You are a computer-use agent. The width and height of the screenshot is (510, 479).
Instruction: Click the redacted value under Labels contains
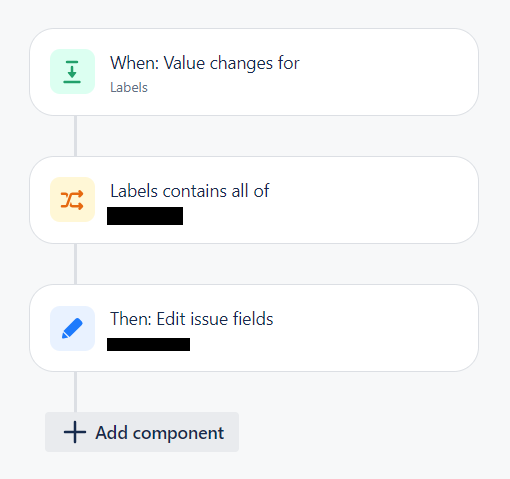[x=145, y=216]
